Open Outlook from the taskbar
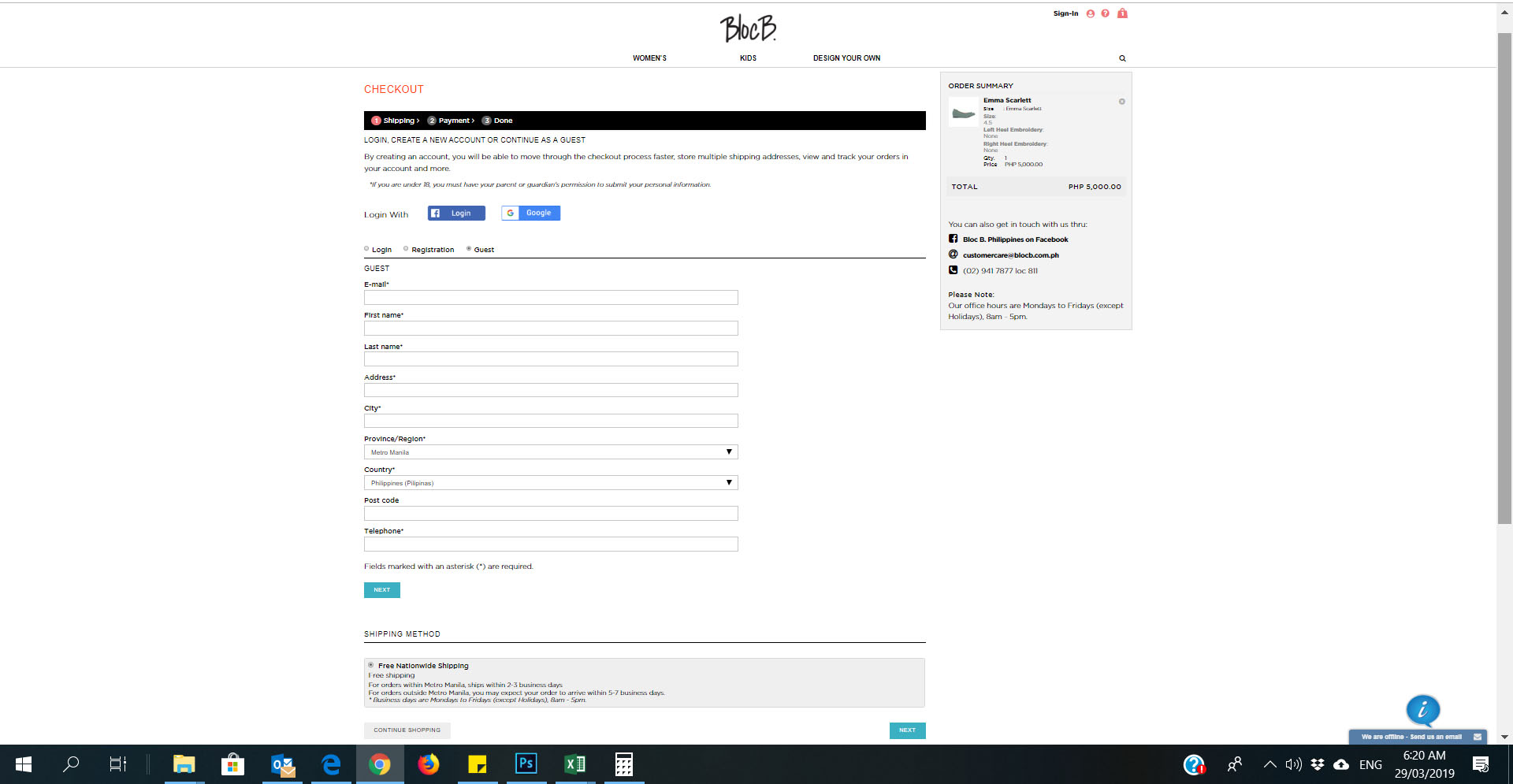 point(282,764)
